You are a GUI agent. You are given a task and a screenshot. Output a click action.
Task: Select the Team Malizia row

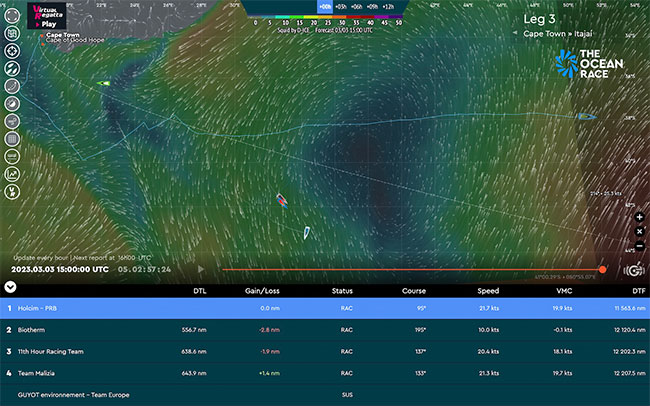[x=325, y=373]
